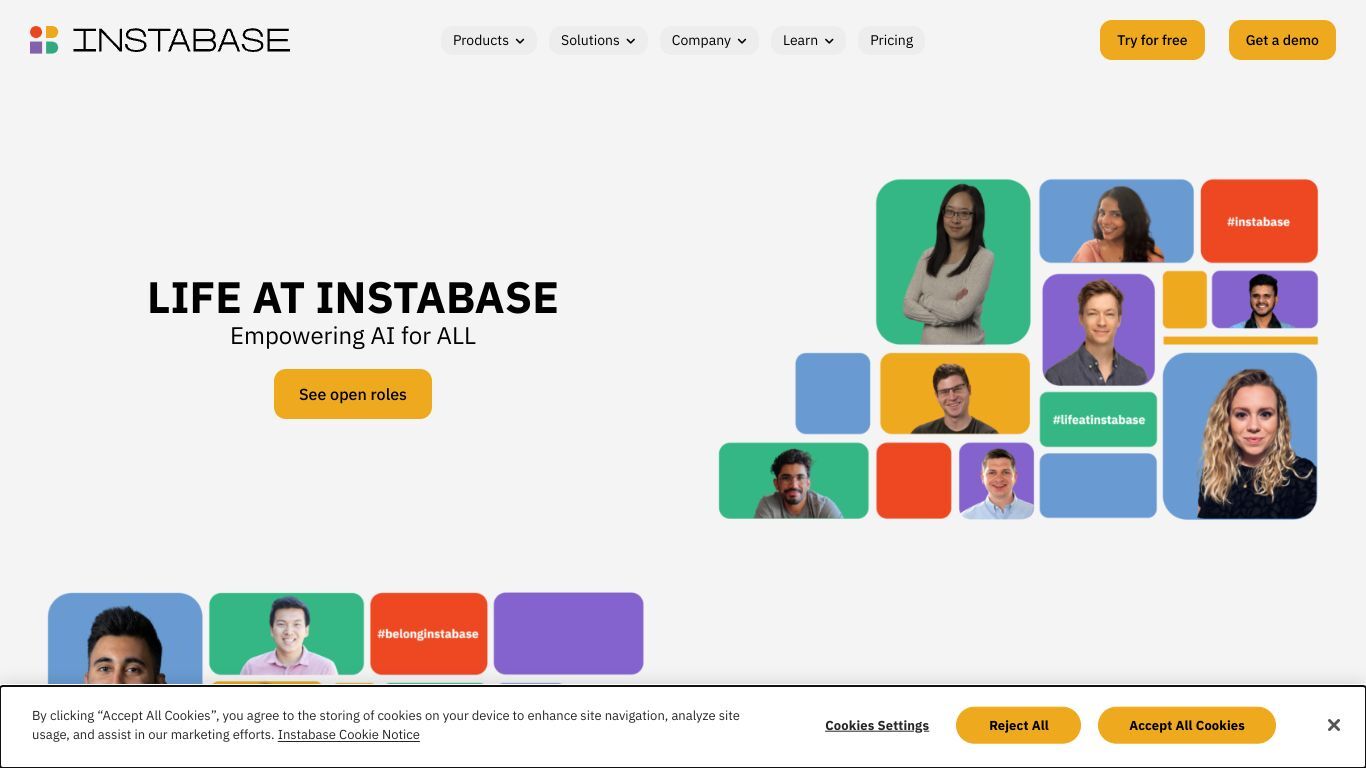Click the man in pink shirt photo
Screen dimensions: 1366x768
286,634
